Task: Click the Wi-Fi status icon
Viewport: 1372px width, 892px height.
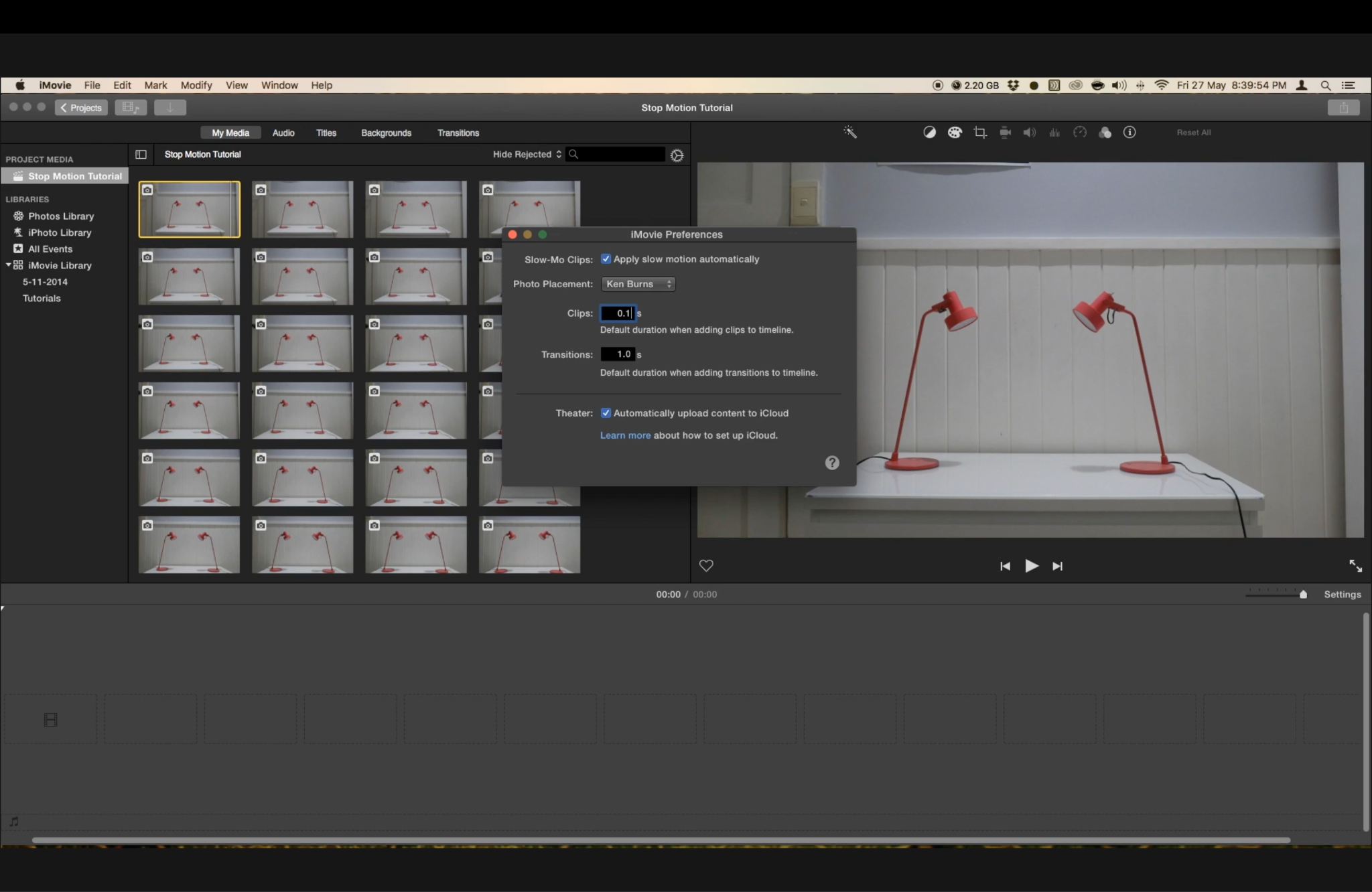Action: tap(1162, 85)
